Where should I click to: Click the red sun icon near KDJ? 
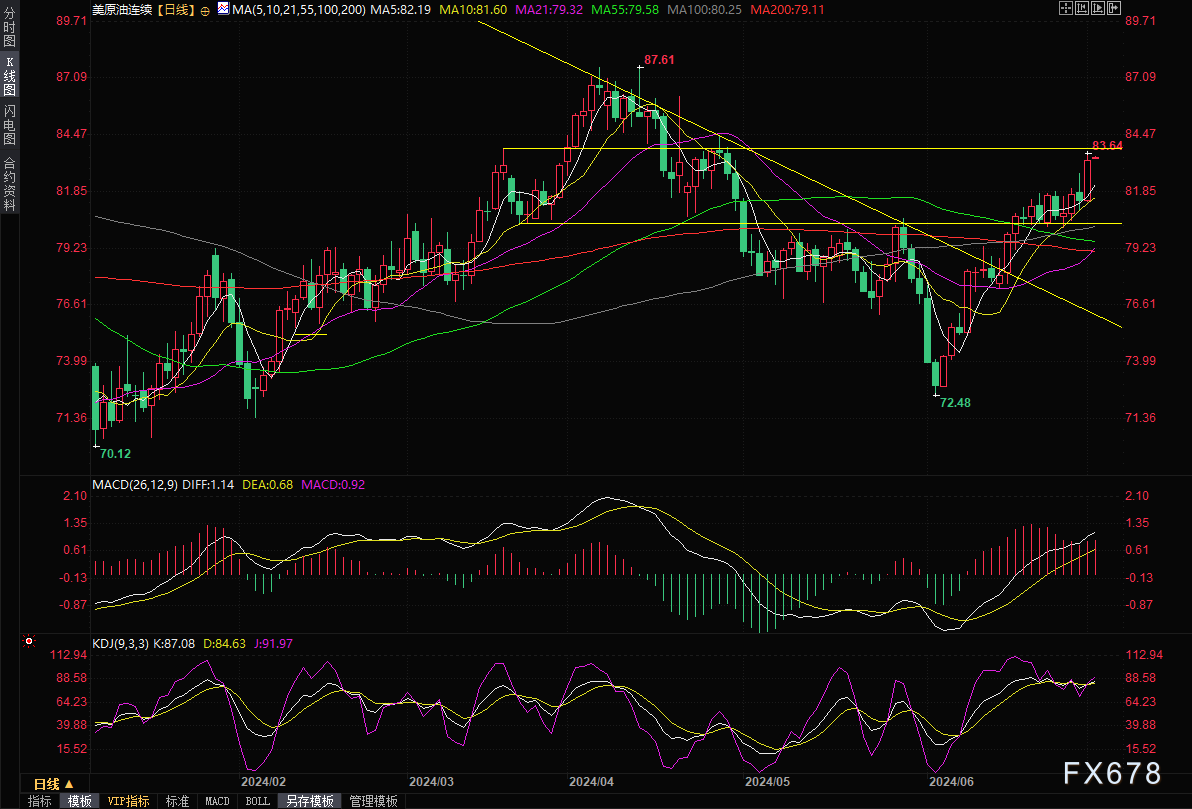(29, 641)
